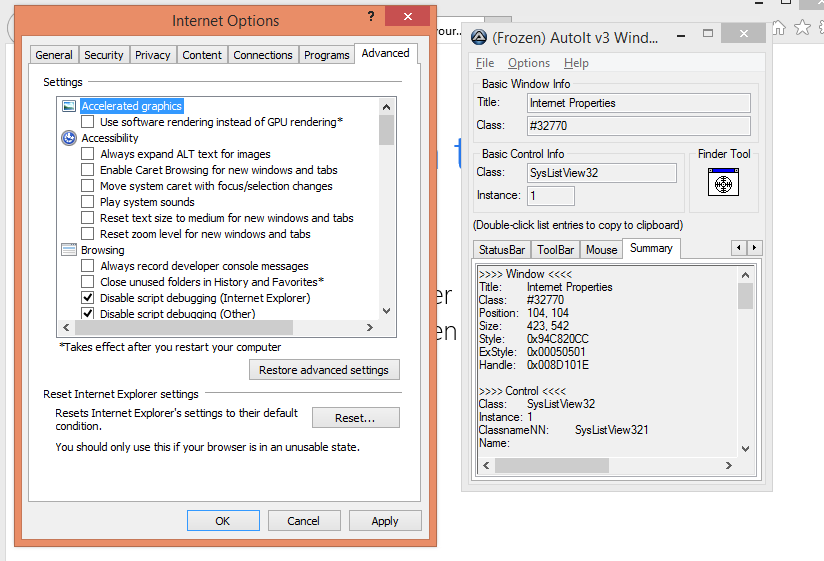The image size is (824, 561).
Task: Open the Content tab
Action: click(x=202, y=55)
